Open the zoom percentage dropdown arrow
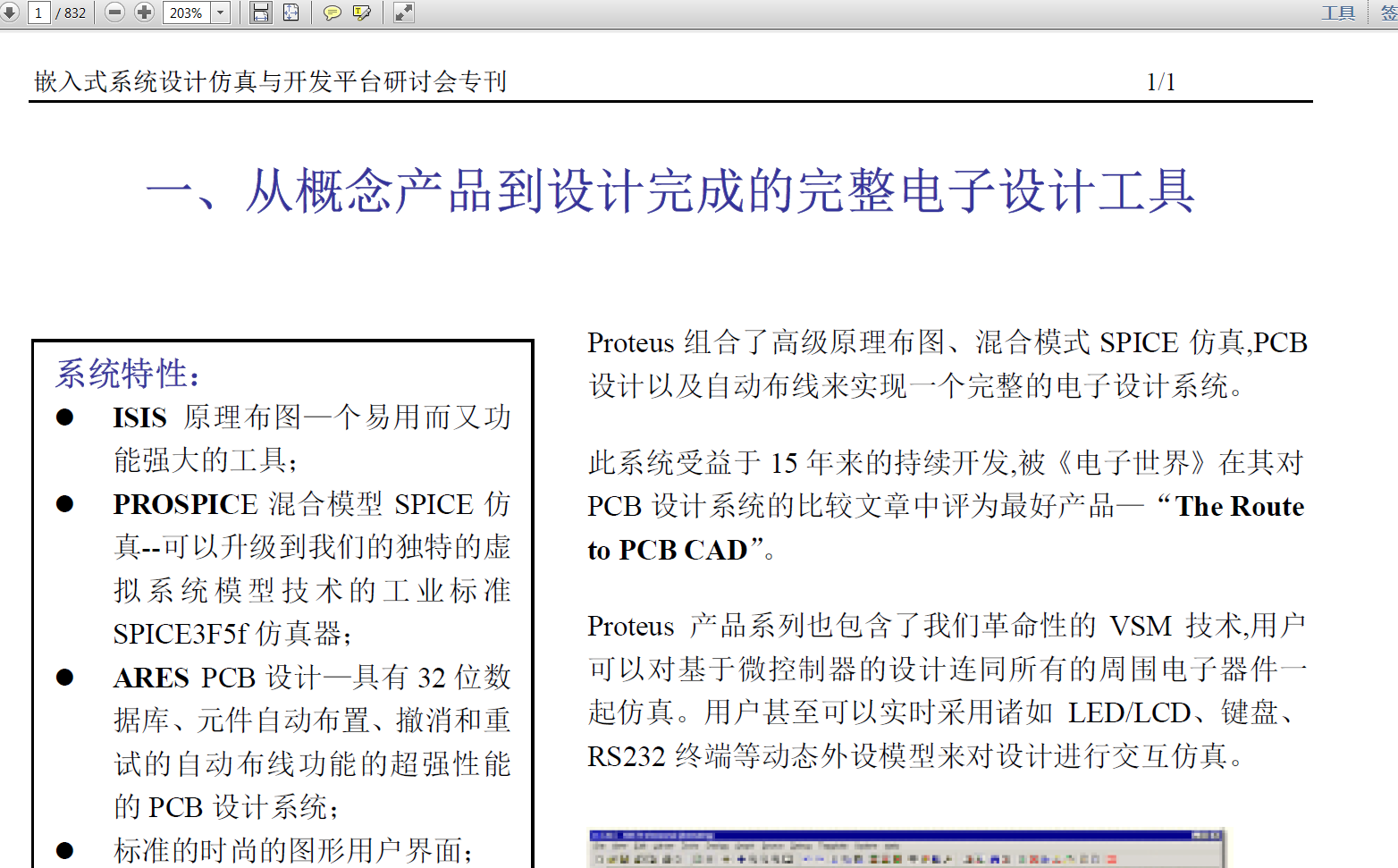This screenshot has height=868, width=1398. pos(221,13)
